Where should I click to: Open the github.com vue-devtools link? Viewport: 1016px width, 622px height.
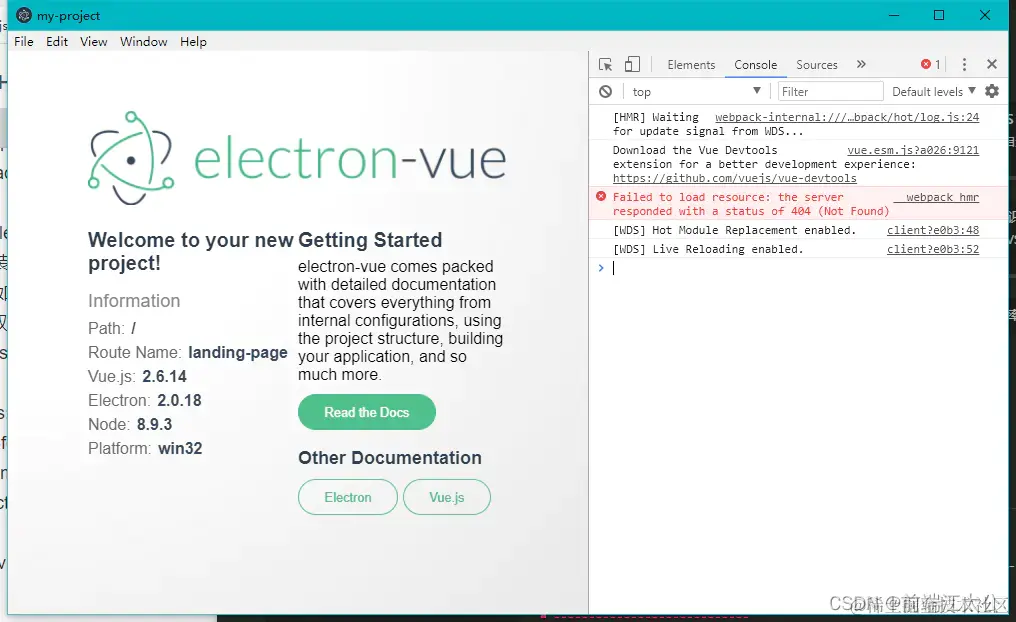coord(735,178)
